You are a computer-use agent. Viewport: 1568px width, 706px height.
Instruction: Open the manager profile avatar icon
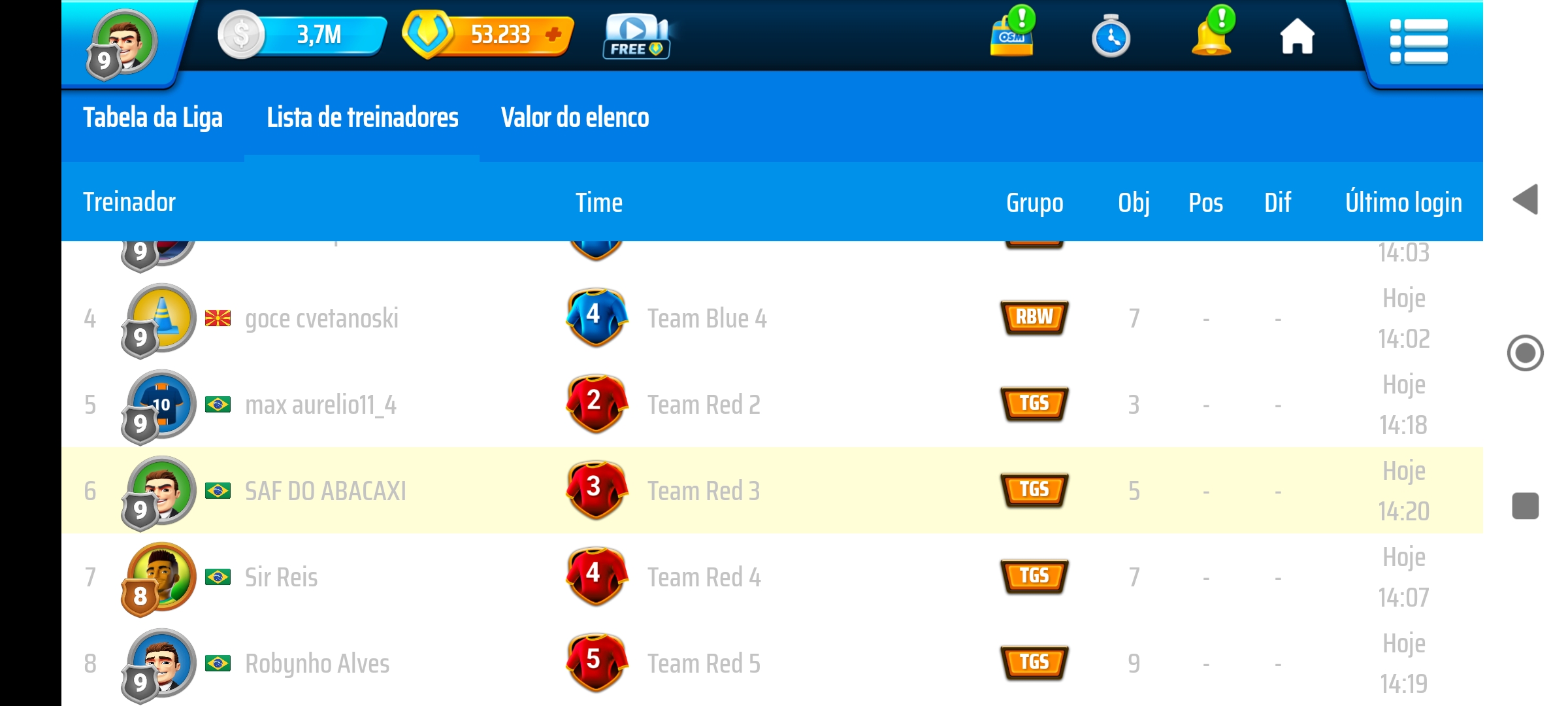click(123, 44)
